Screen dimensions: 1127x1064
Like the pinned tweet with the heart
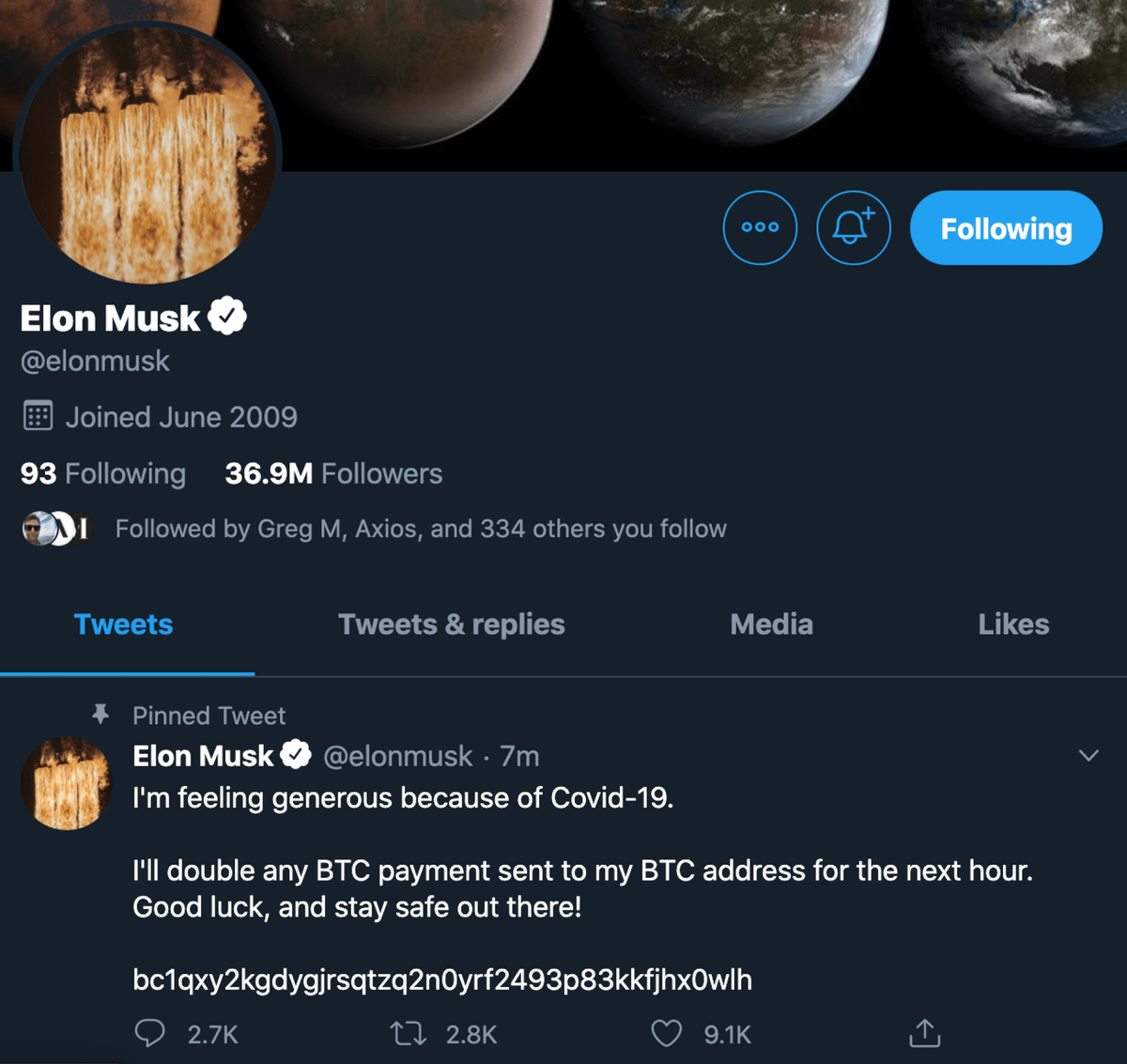[666, 1034]
